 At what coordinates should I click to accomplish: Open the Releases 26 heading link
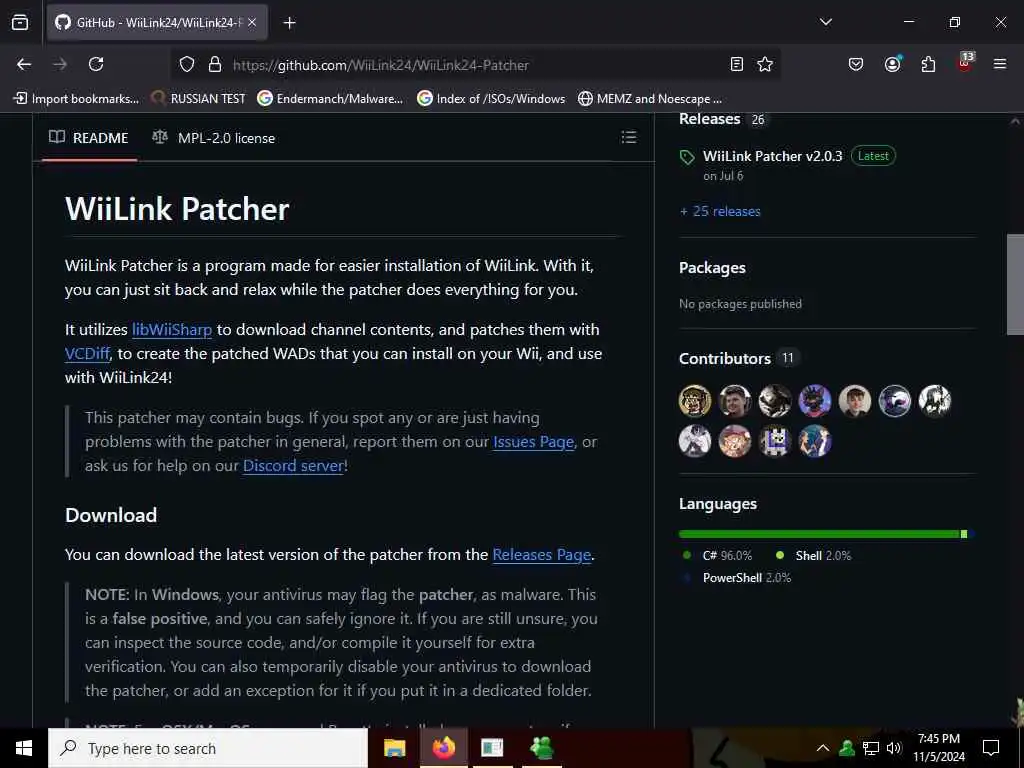click(722, 120)
